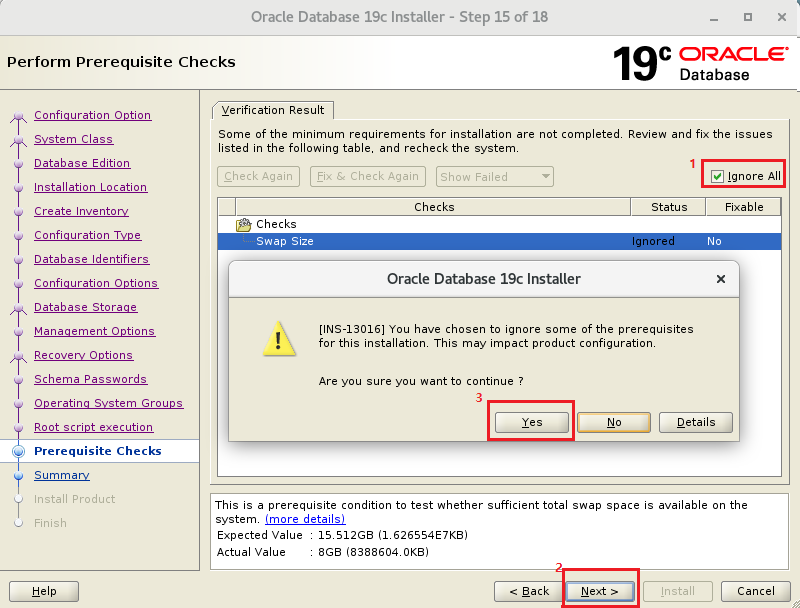Click the Prerequisite Checks step bullet

[x=18, y=451]
